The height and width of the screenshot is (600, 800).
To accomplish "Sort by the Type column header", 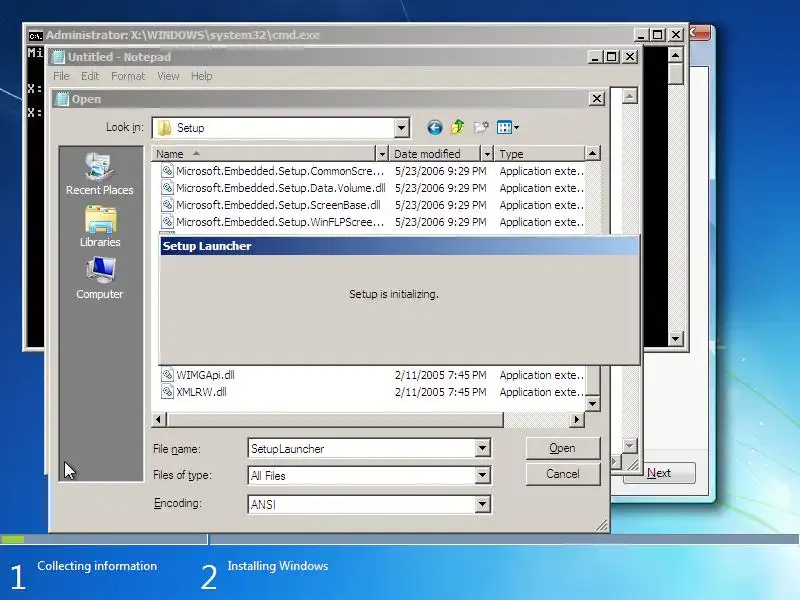I will click(x=540, y=154).
